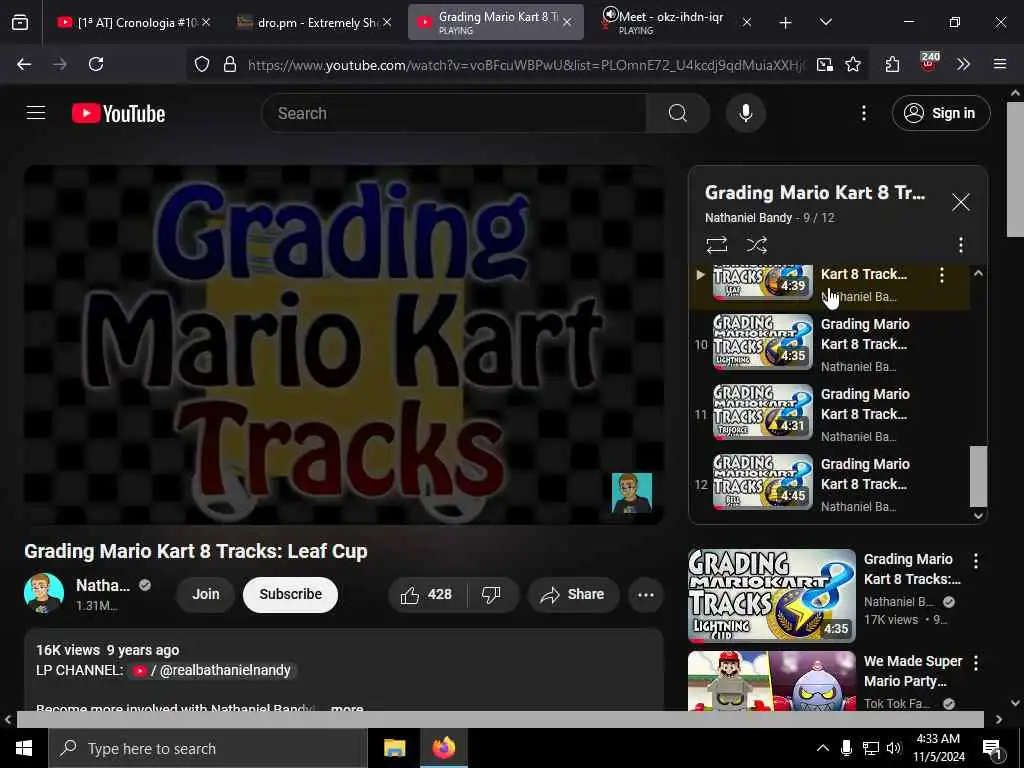Open playlist options three-dot menu

click(x=960, y=245)
